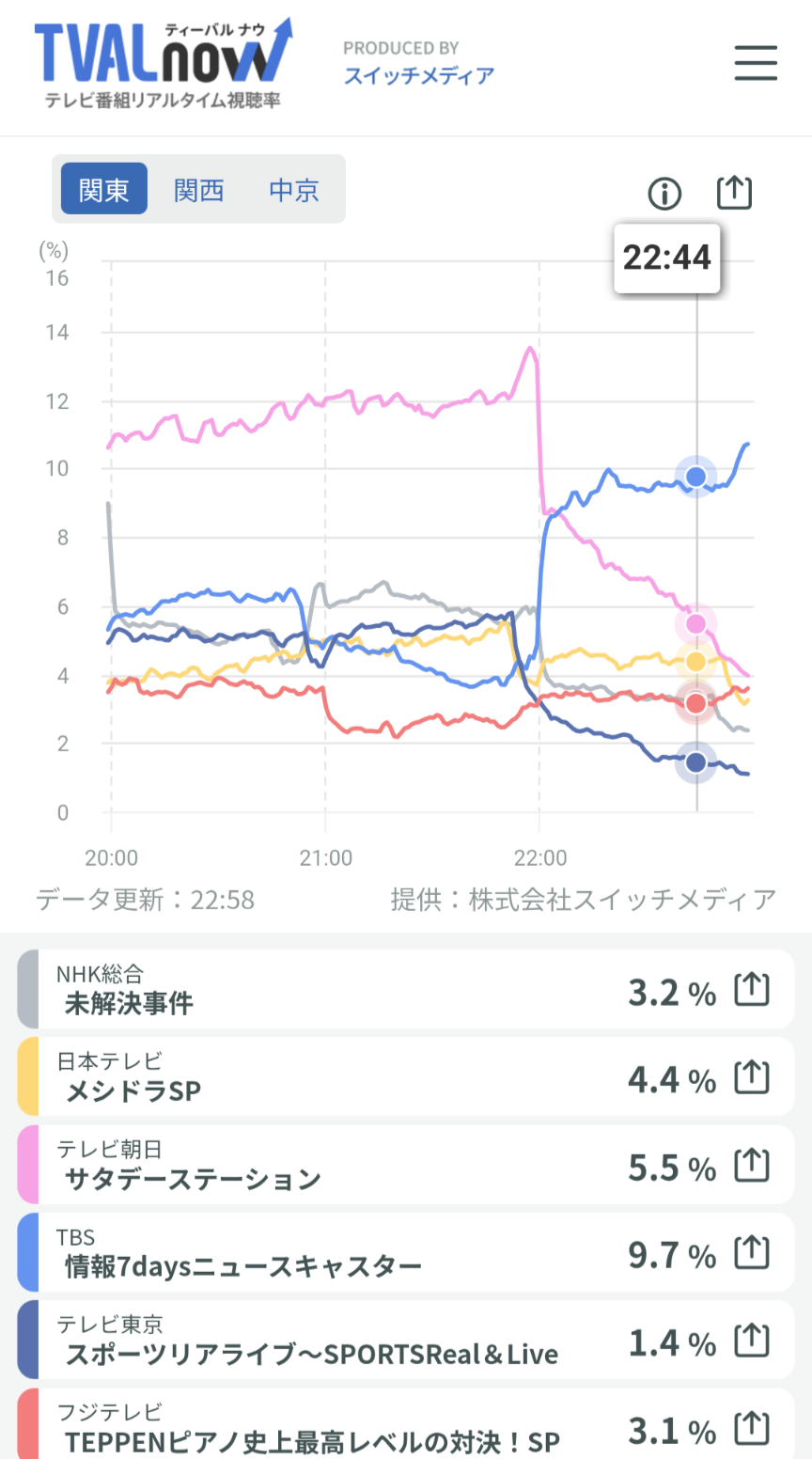Switch to the 中京 region
This screenshot has height=1459, width=812.
click(294, 190)
